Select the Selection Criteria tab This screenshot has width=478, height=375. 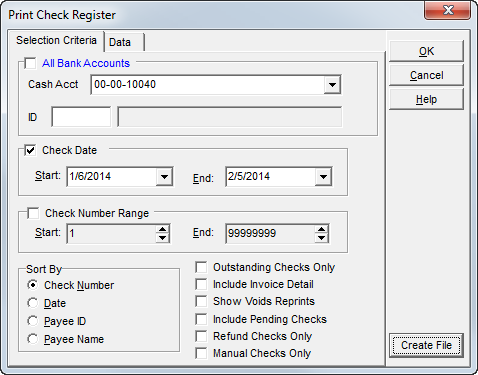[56, 40]
